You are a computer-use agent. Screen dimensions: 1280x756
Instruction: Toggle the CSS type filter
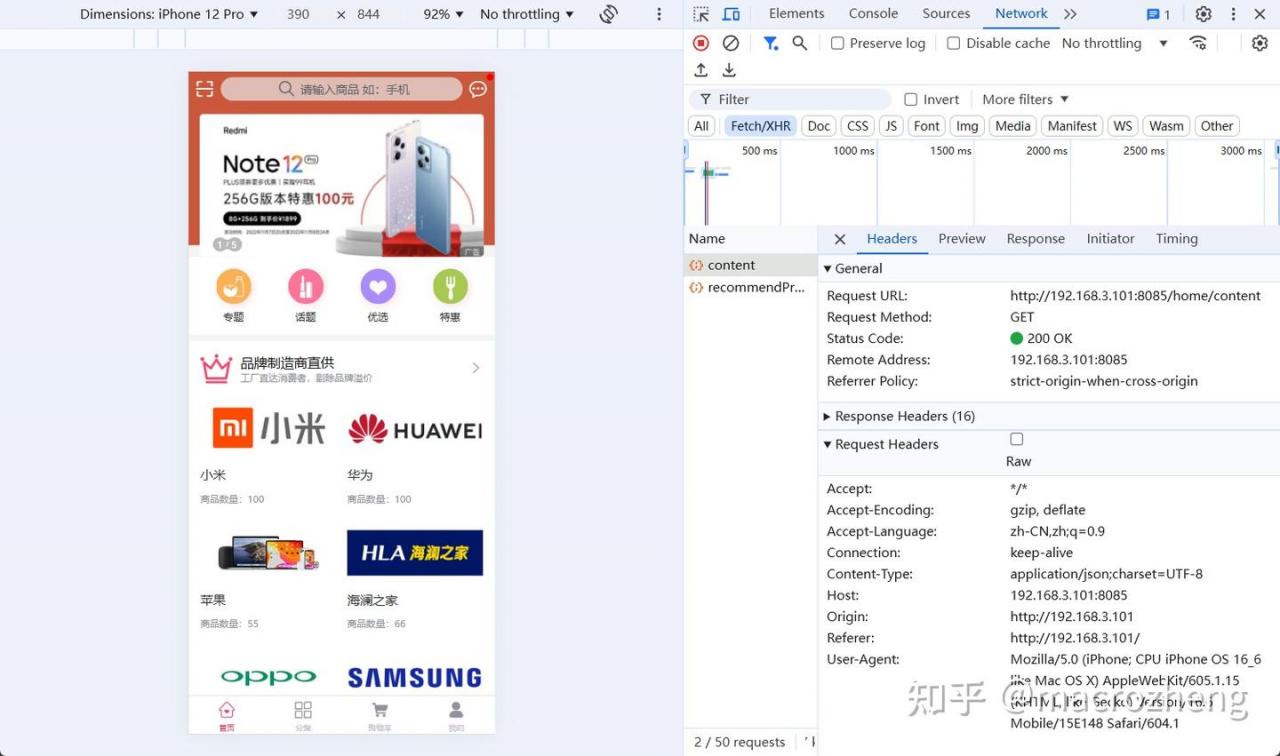click(x=858, y=126)
